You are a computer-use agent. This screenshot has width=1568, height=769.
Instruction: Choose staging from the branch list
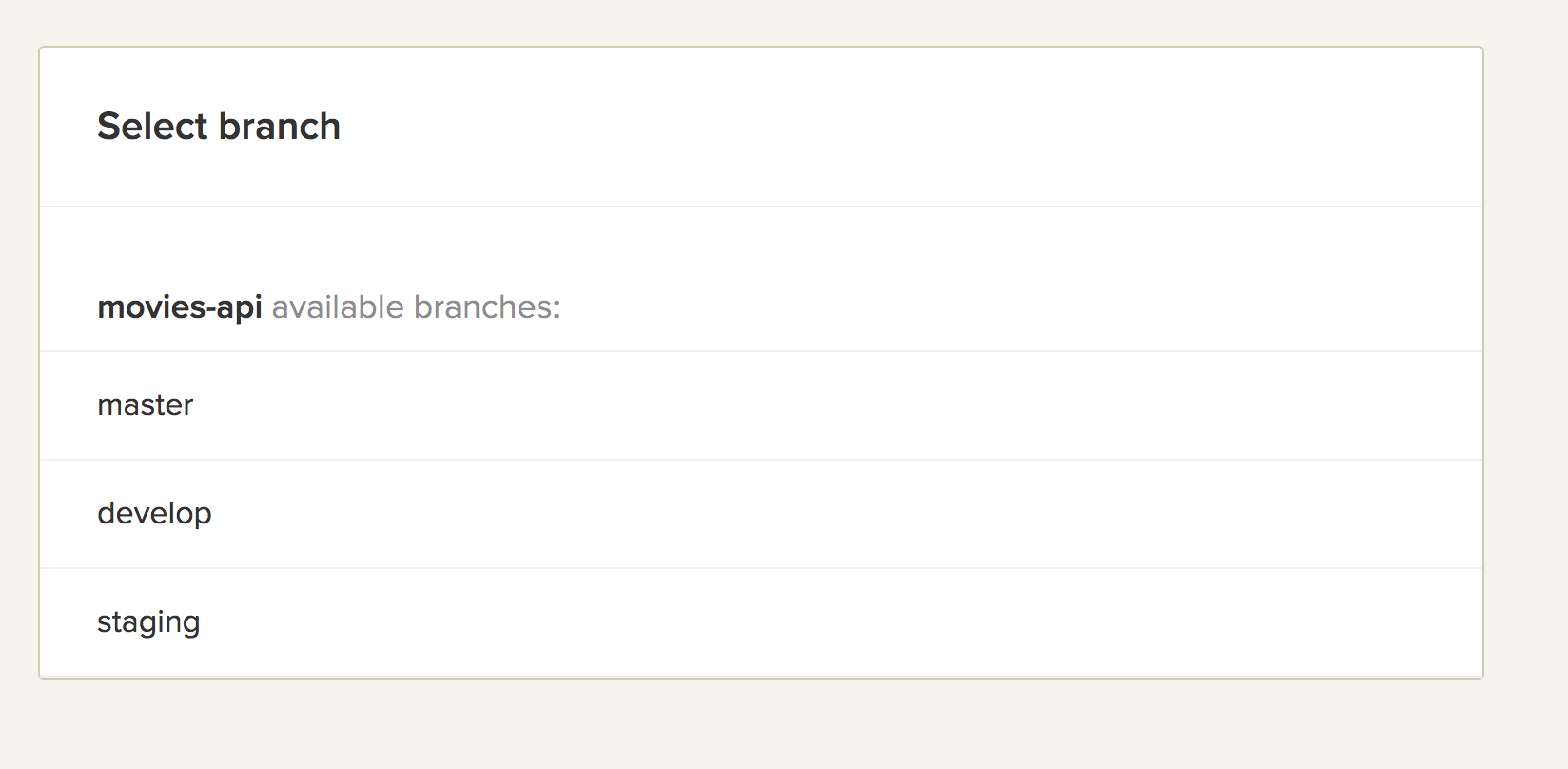click(x=761, y=622)
